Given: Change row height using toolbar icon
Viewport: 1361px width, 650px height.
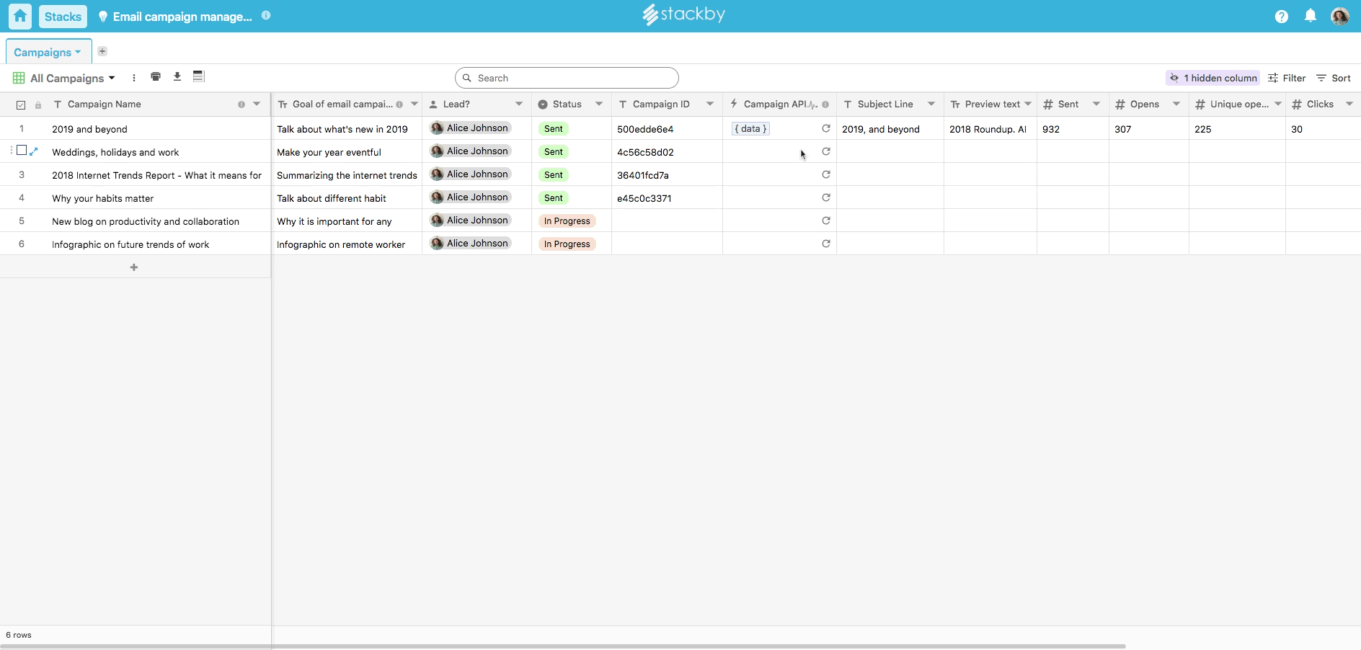Looking at the screenshot, I should (198, 77).
